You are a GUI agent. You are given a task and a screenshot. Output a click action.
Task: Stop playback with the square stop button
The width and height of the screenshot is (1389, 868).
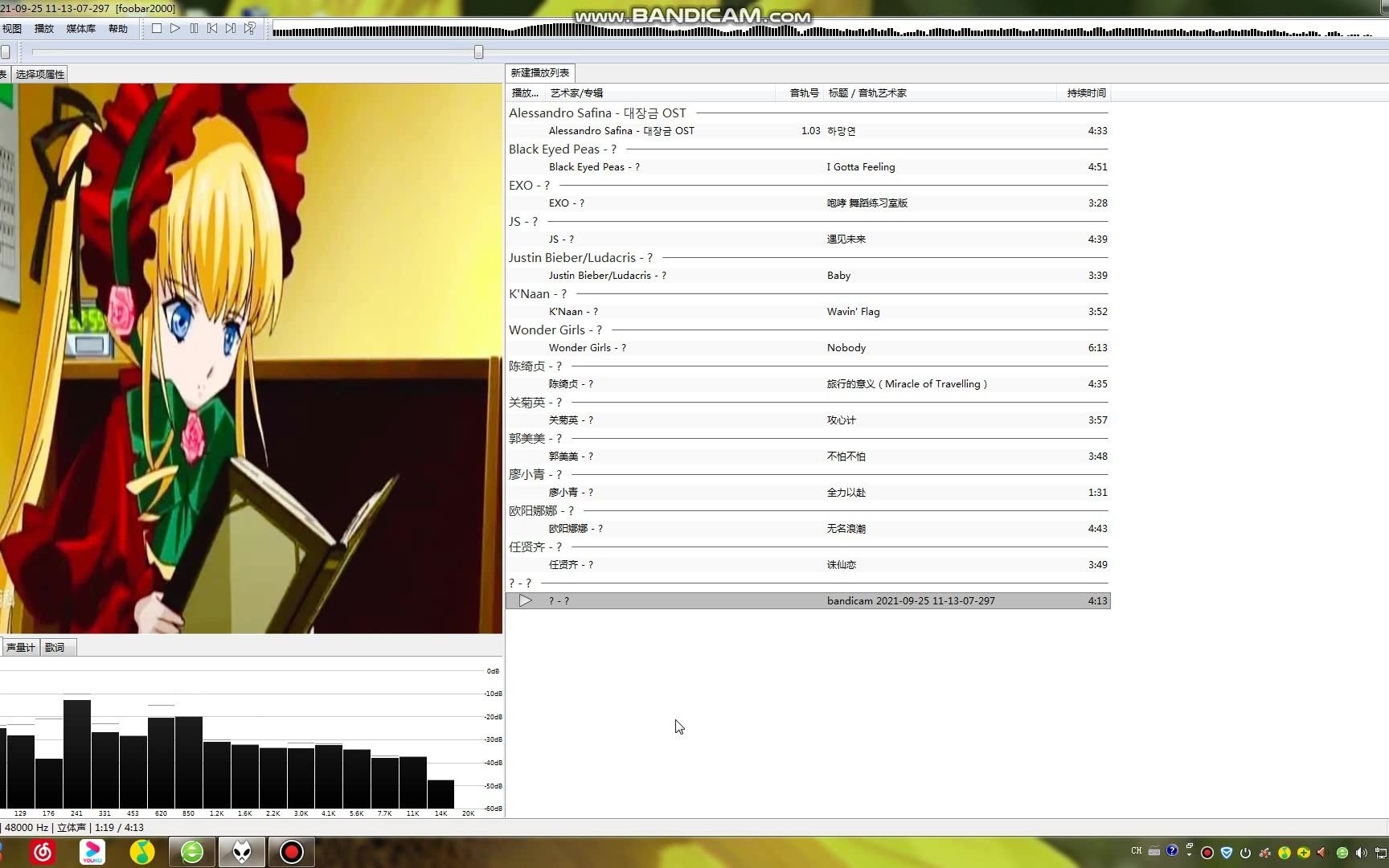pyautogui.click(x=157, y=28)
